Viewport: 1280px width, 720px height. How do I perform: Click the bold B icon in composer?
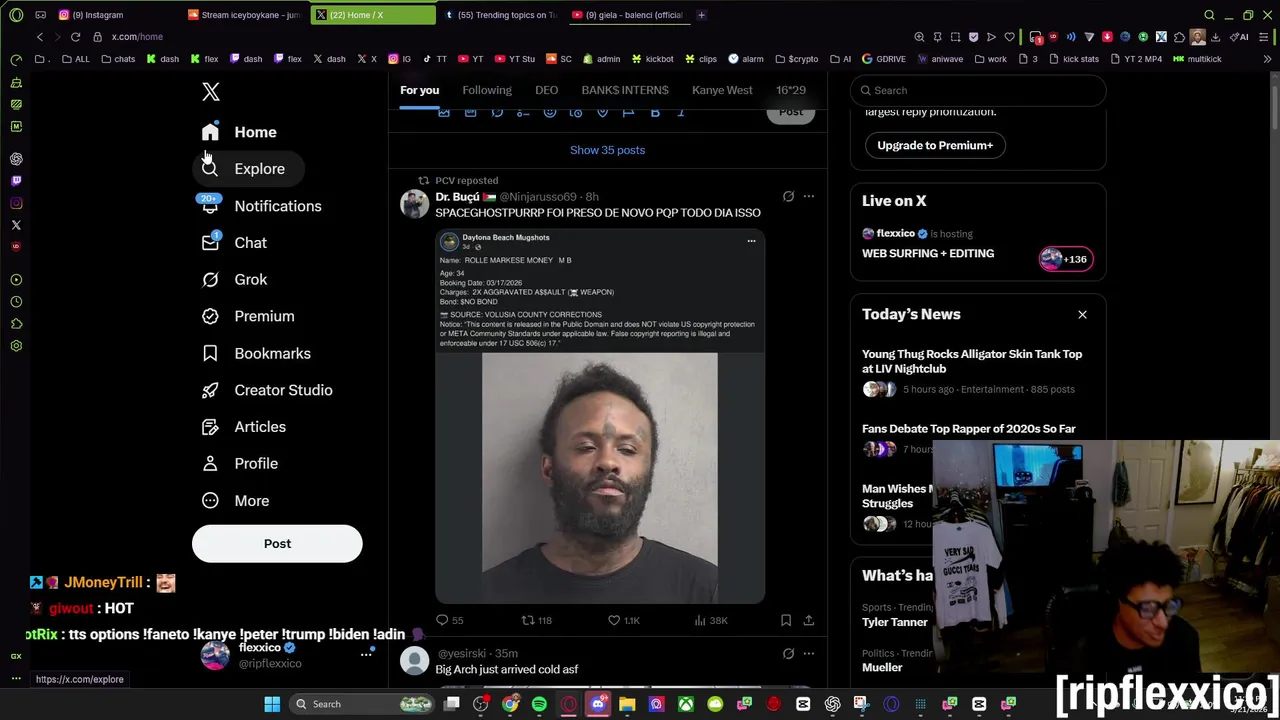tap(655, 113)
